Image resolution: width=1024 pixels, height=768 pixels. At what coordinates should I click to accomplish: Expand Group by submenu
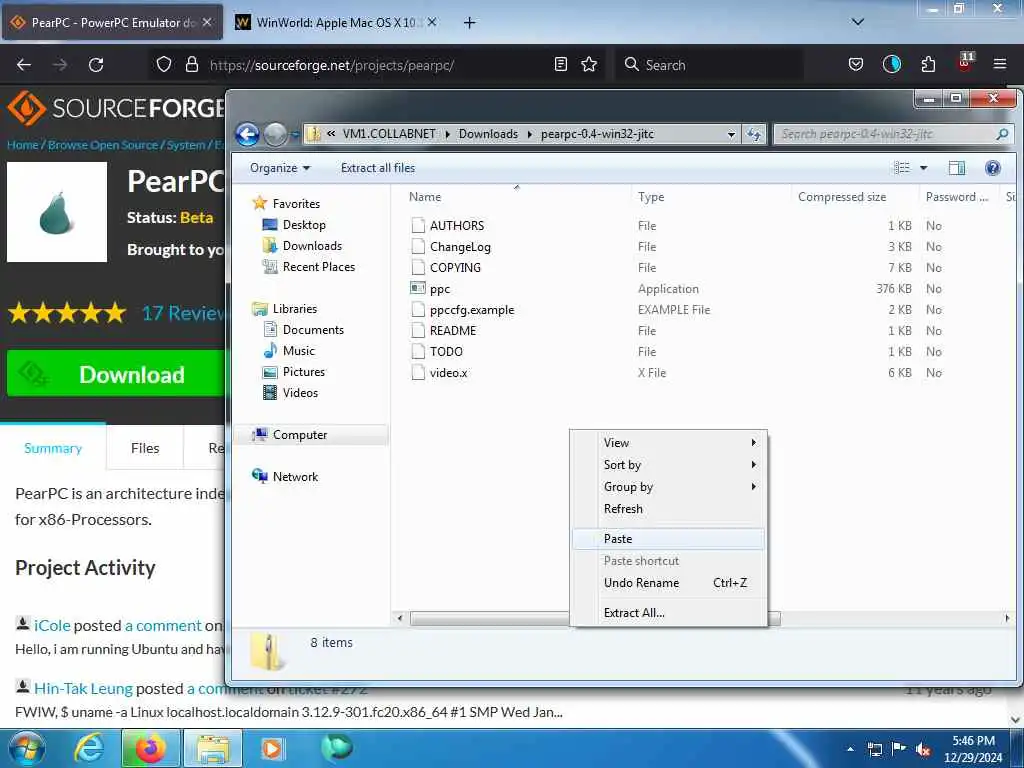668,487
